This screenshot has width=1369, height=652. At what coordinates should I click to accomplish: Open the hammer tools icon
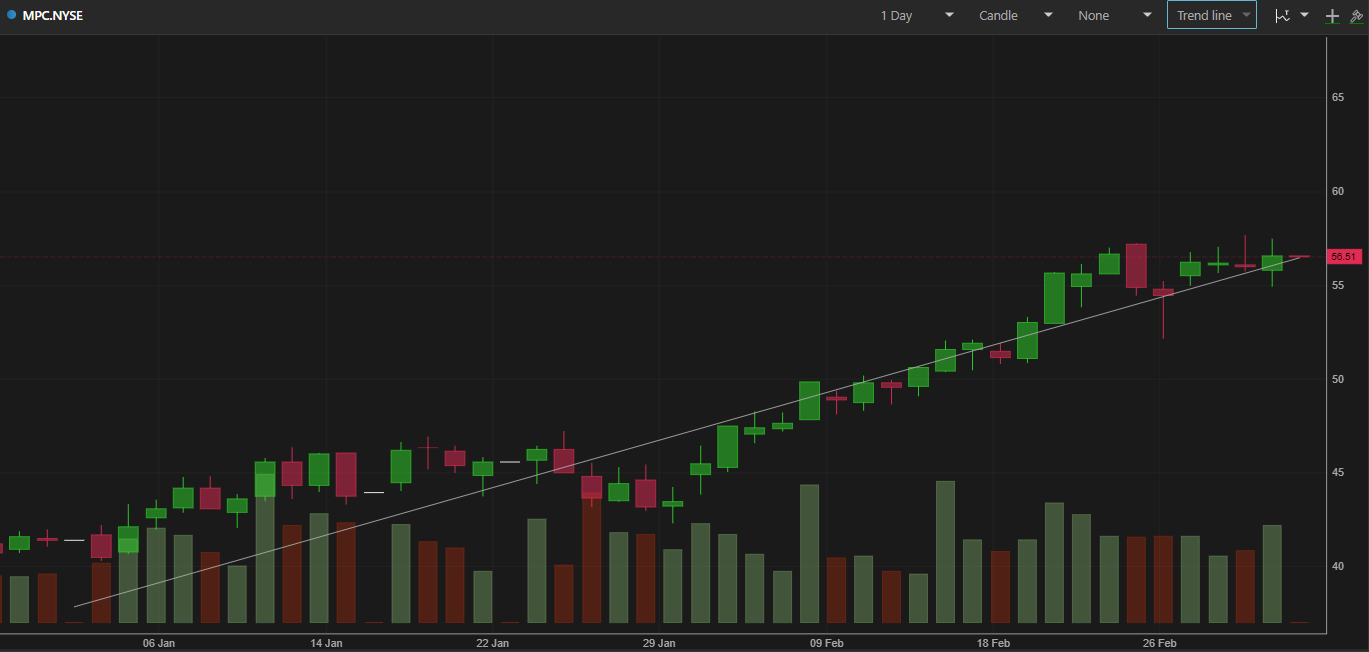click(1356, 16)
